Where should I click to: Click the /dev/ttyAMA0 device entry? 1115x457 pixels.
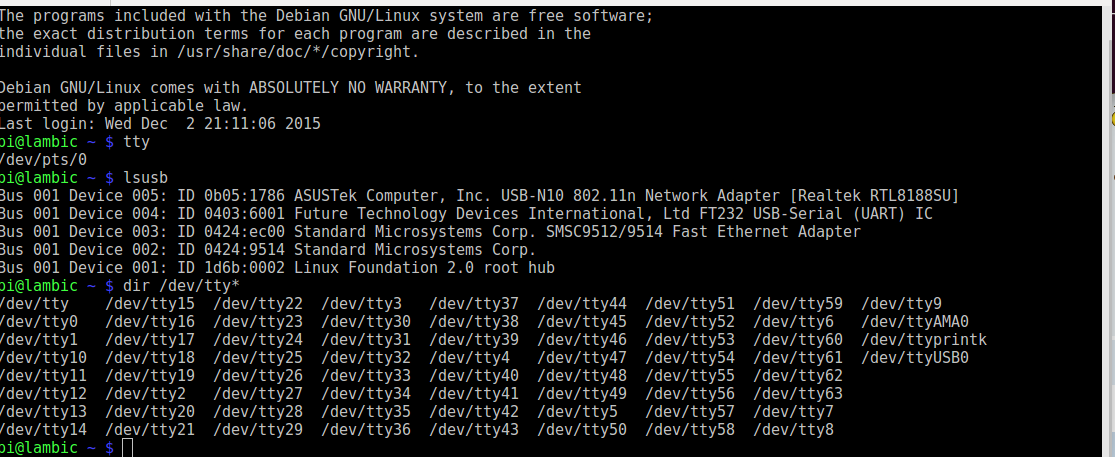[914, 321]
